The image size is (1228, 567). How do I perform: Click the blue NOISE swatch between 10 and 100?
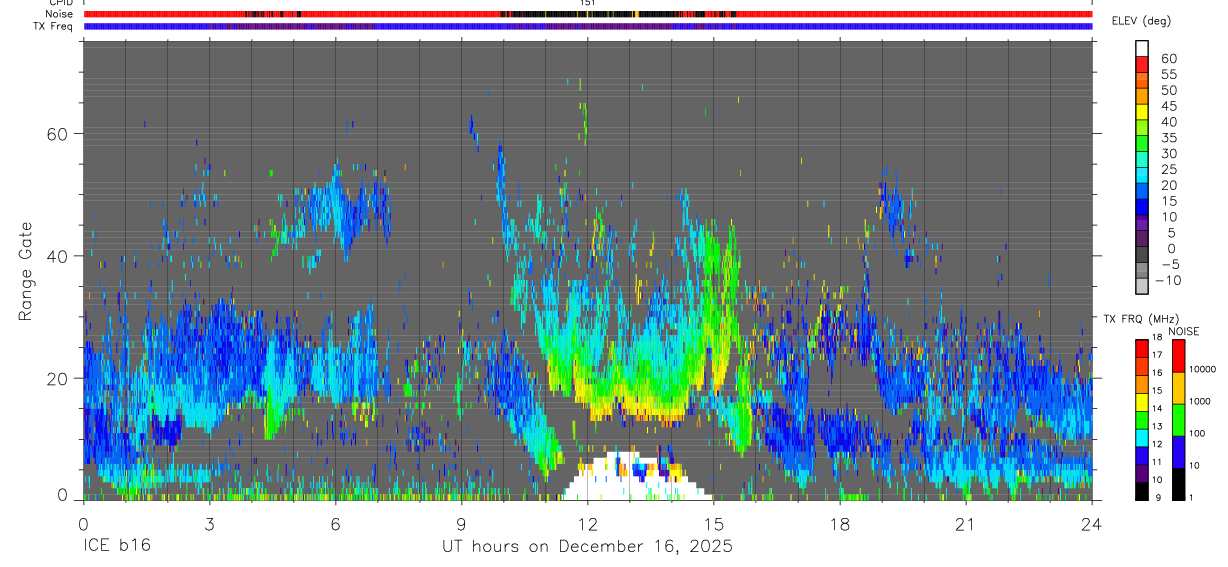point(1179,451)
